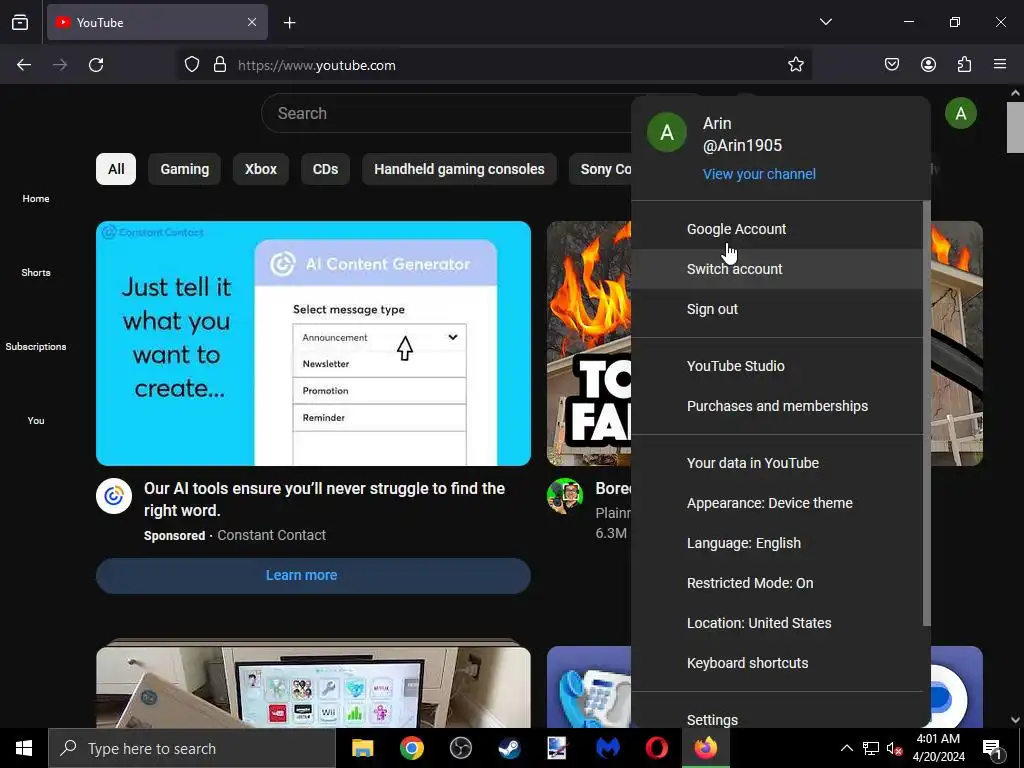Open Purchases and memberships
This screenshot has height=768, width=1024.
pyautogui.click(x=777, y=406)
